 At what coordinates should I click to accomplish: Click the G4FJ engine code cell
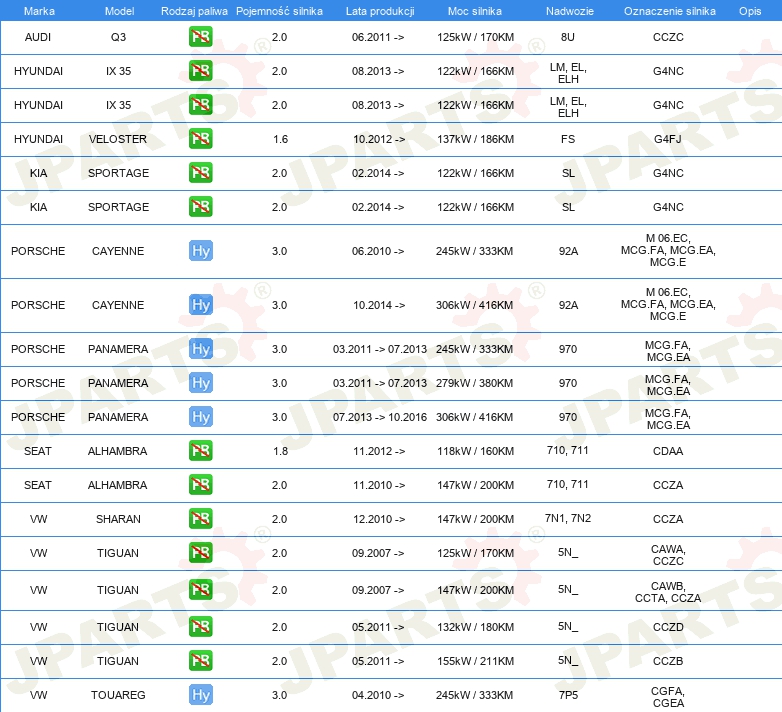coord(667,139)
